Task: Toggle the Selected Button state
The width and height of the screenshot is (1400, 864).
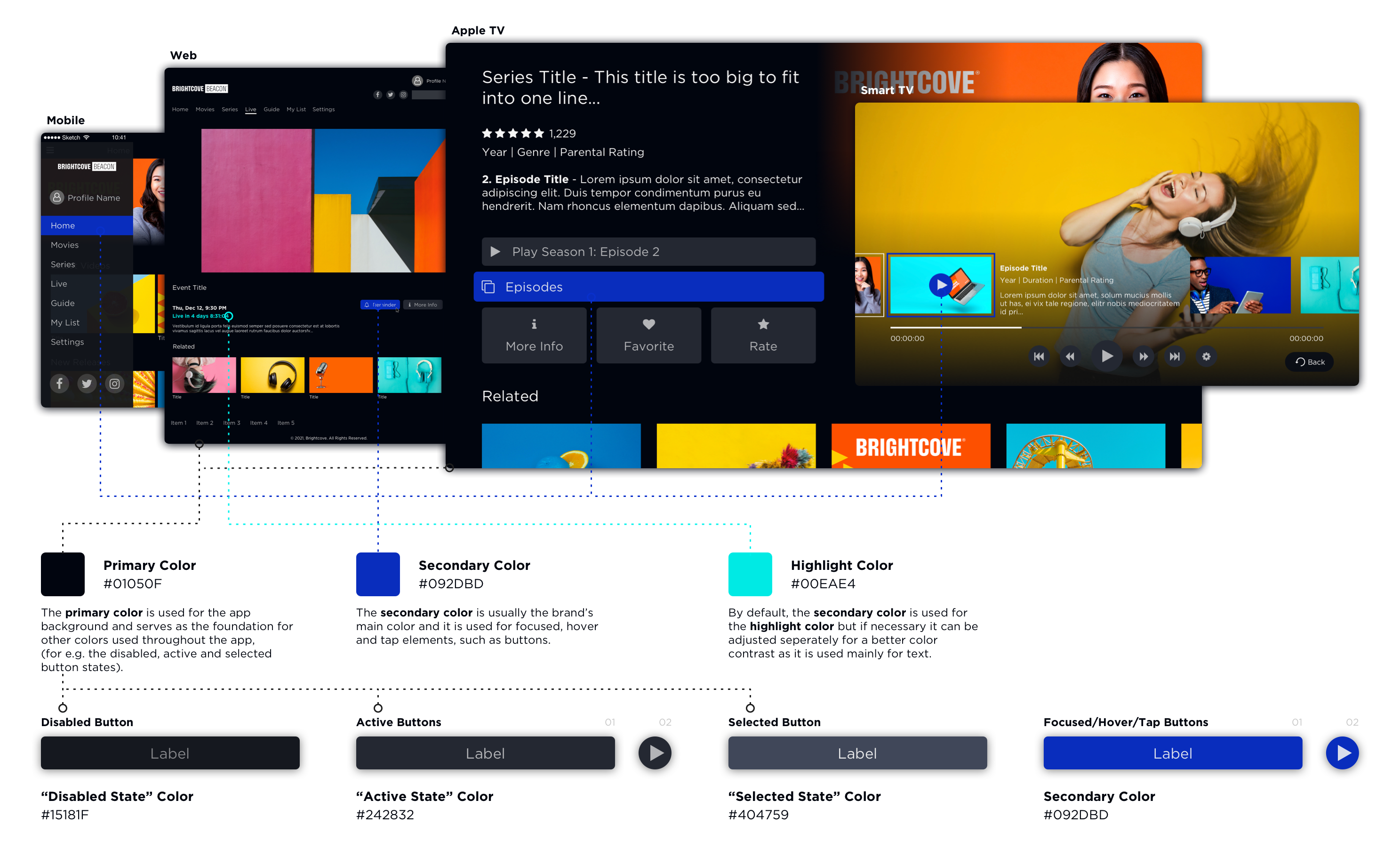Action: pyautogui.click(x=857, y=754)
